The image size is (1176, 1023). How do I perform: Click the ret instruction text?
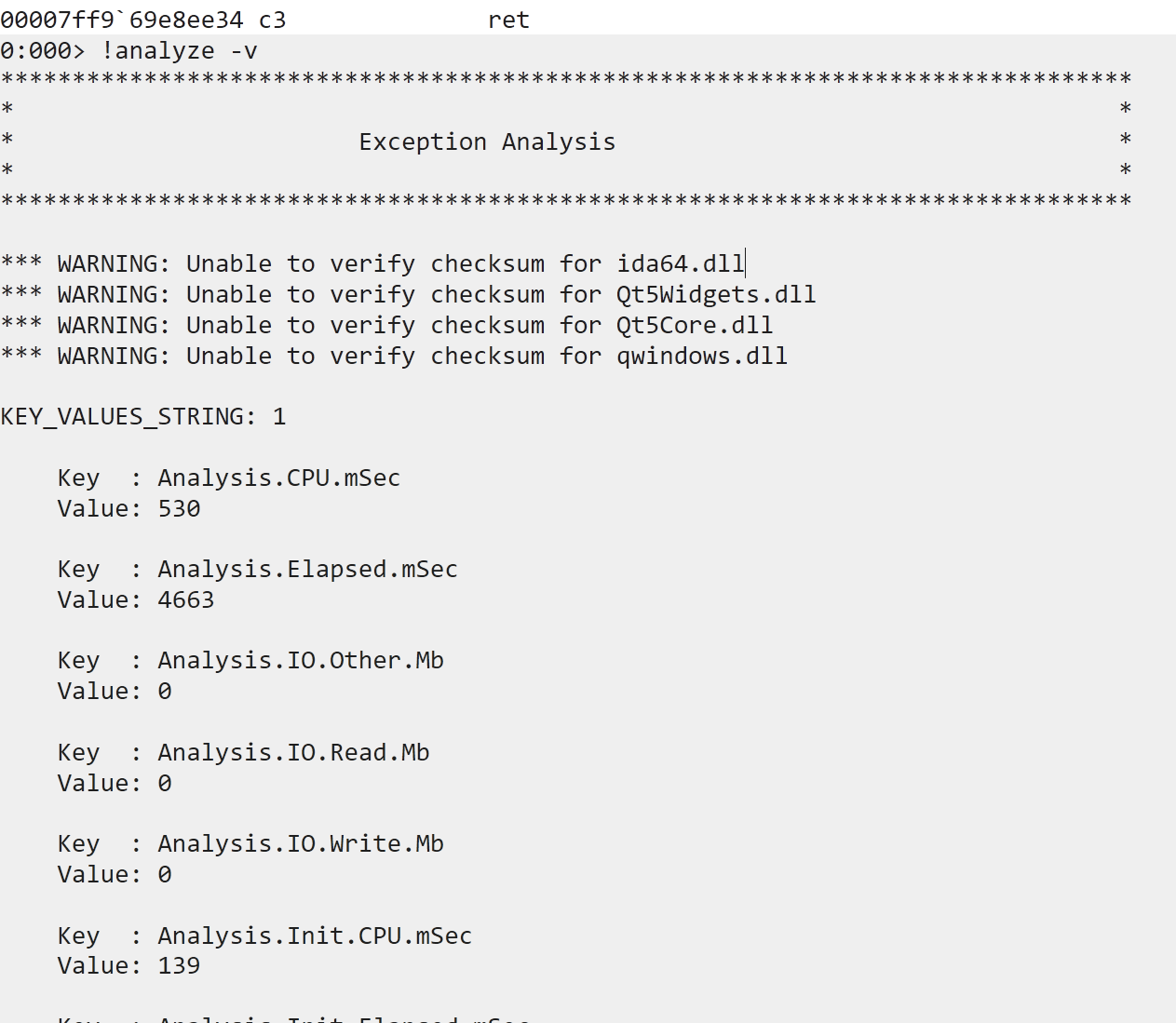click(x=508, y=20)
